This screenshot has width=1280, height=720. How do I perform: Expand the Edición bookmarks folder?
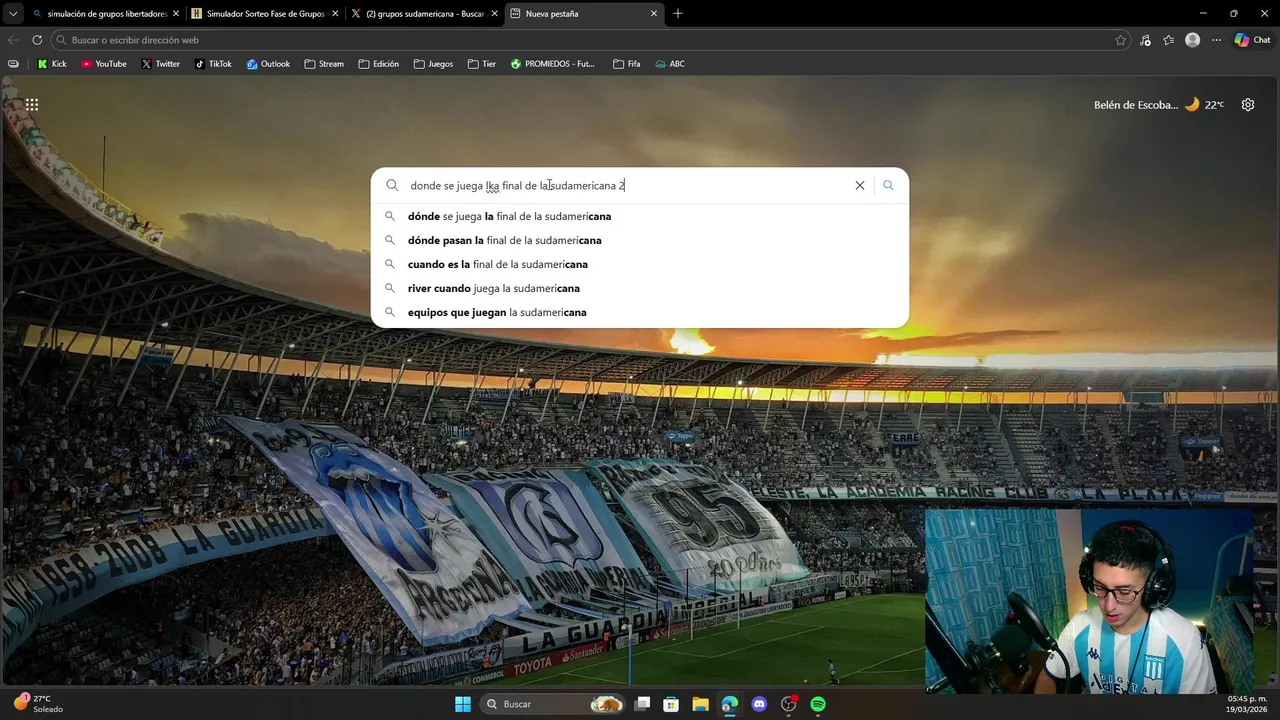click(378, 64)
